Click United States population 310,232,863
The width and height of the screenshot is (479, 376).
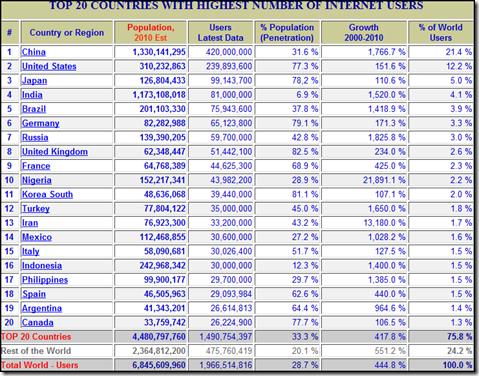coord(162,66)
